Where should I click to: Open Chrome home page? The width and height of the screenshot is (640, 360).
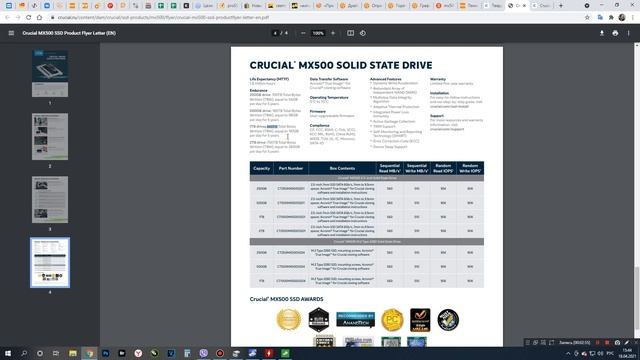[x=39, y=18]
